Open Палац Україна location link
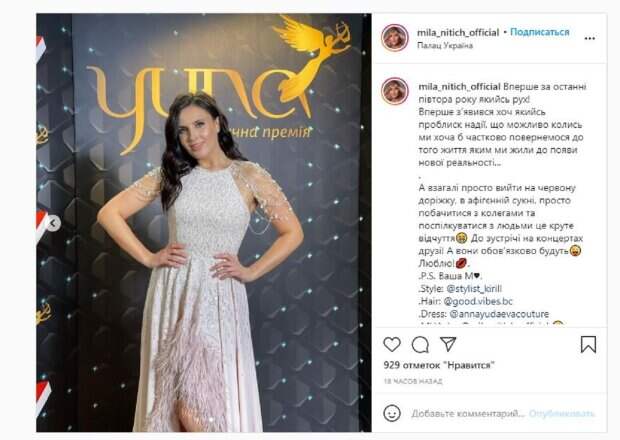This screenshot has height=440, width=620. pos(445,45)
